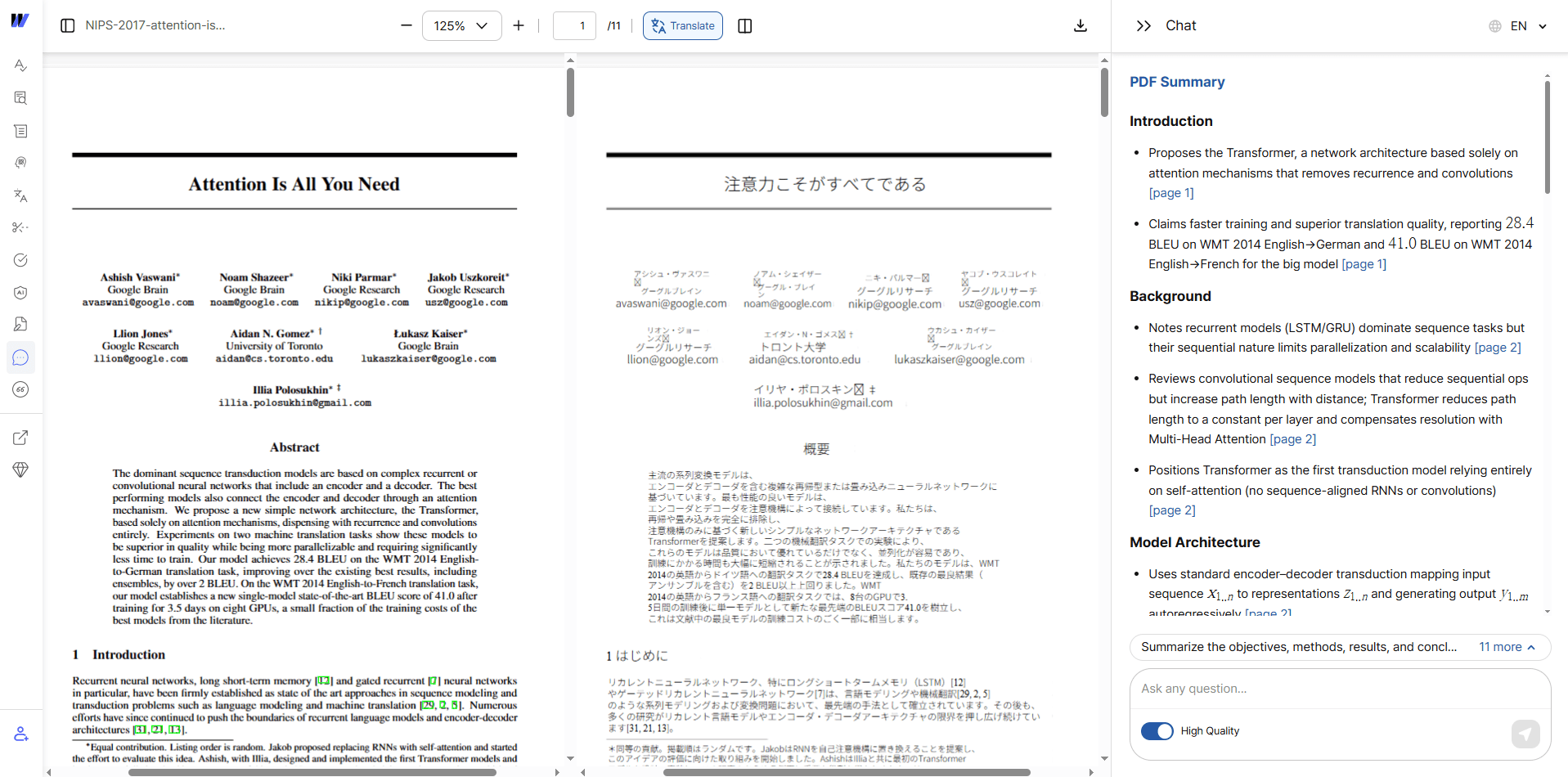Follow the [page 2] link after 'Multi-Head Attention'
Screen dimensions: 1568x777
click(x=1292, y=439)
